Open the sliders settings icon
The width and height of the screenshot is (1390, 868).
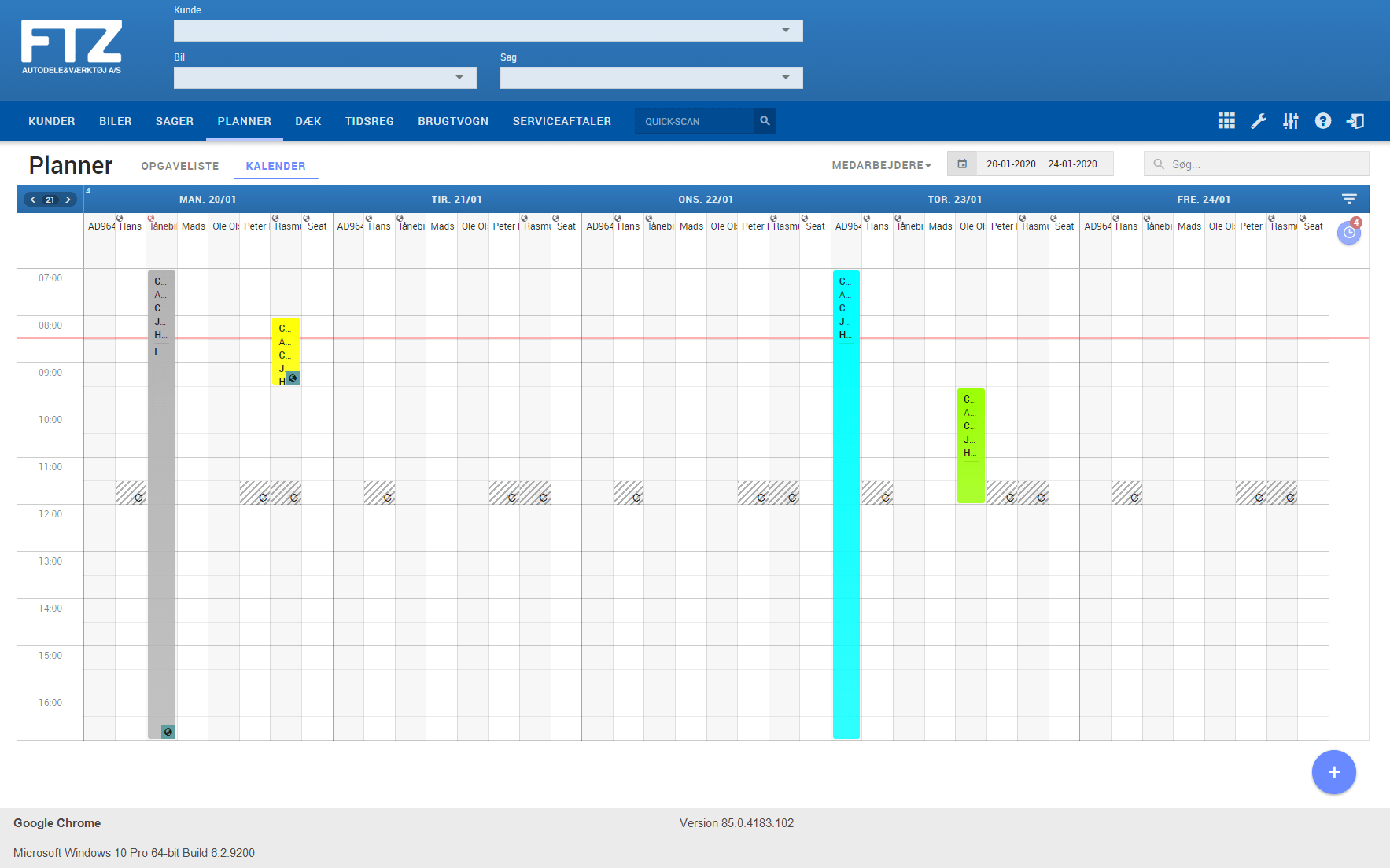click(1291, 121)
